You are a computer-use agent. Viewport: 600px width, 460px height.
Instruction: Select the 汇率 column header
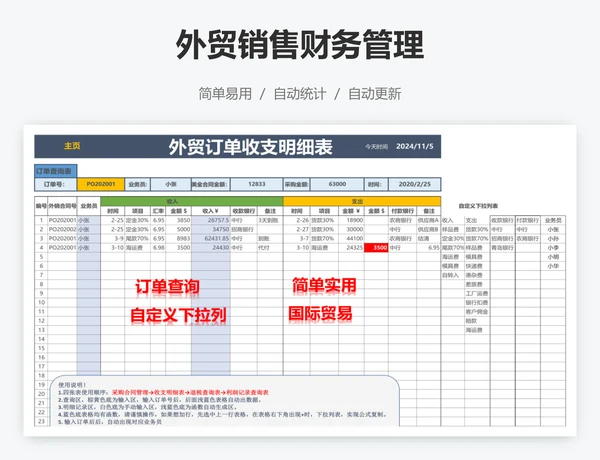(158, 211)
